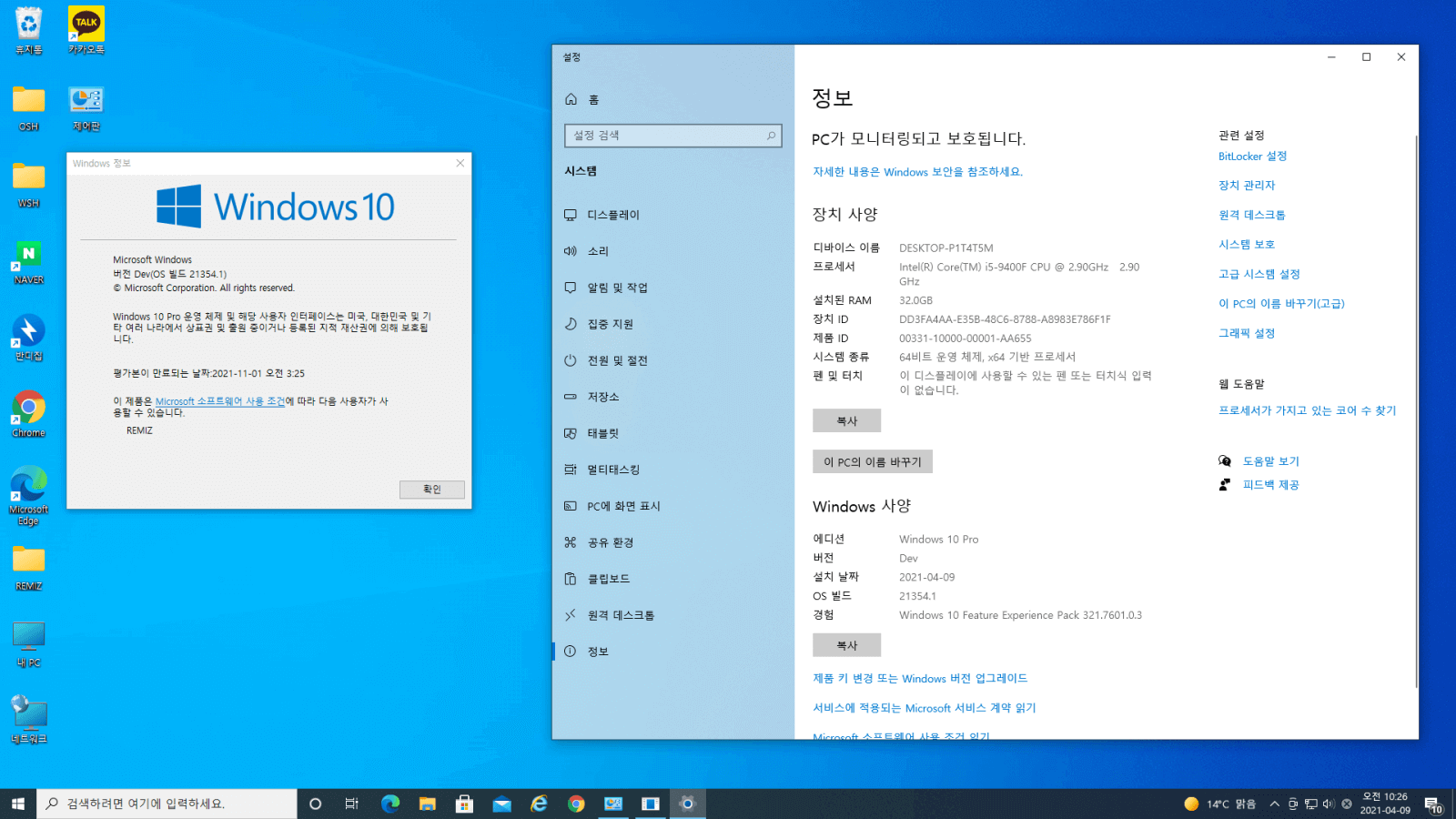This screenshot has width=1456, height=819.
Task: Click the Settings window scrollbar
Action: pos(1415,409)
